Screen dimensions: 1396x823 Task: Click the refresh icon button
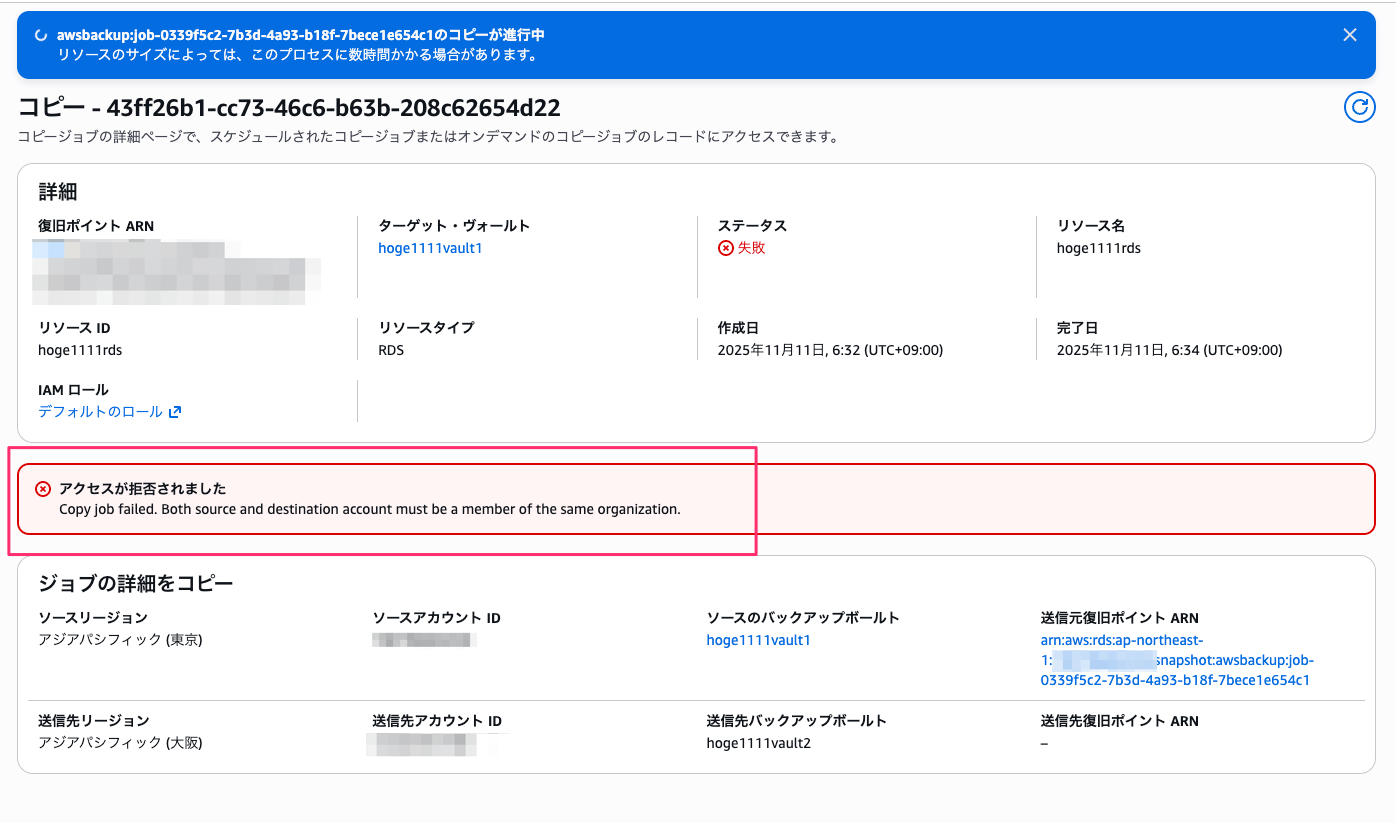1359,107
